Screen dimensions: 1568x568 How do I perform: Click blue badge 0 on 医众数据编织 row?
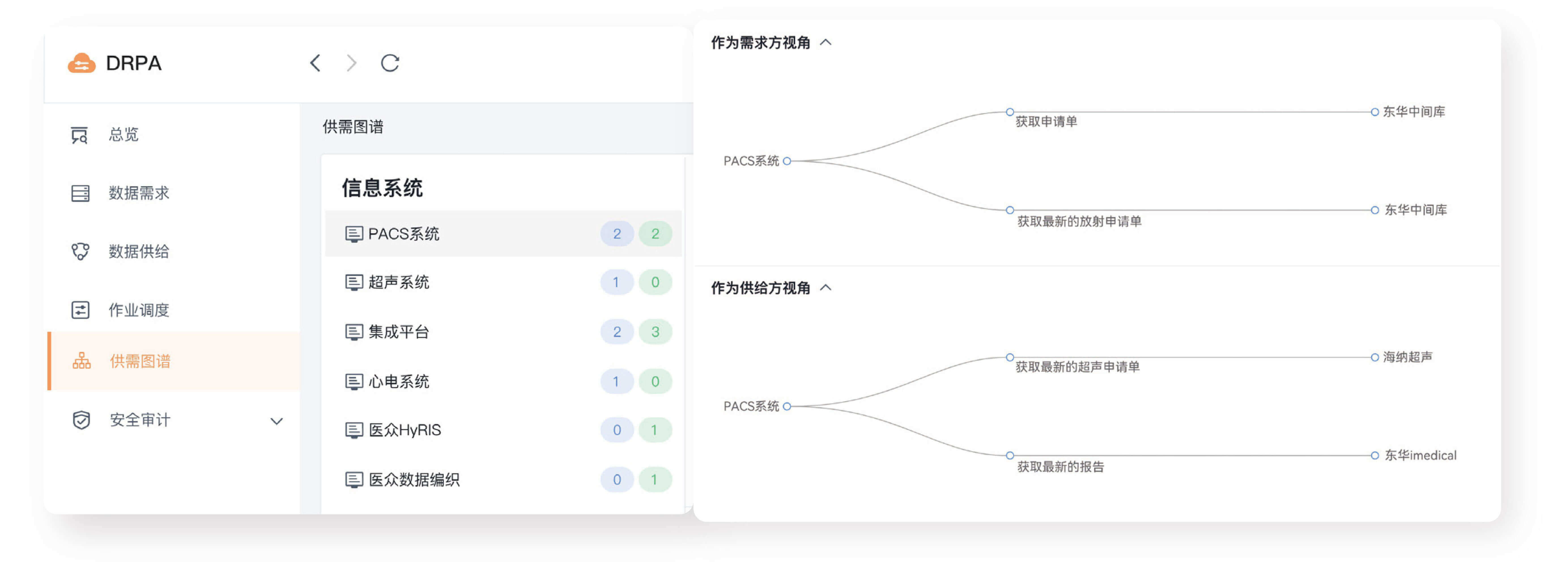(617, 480)
